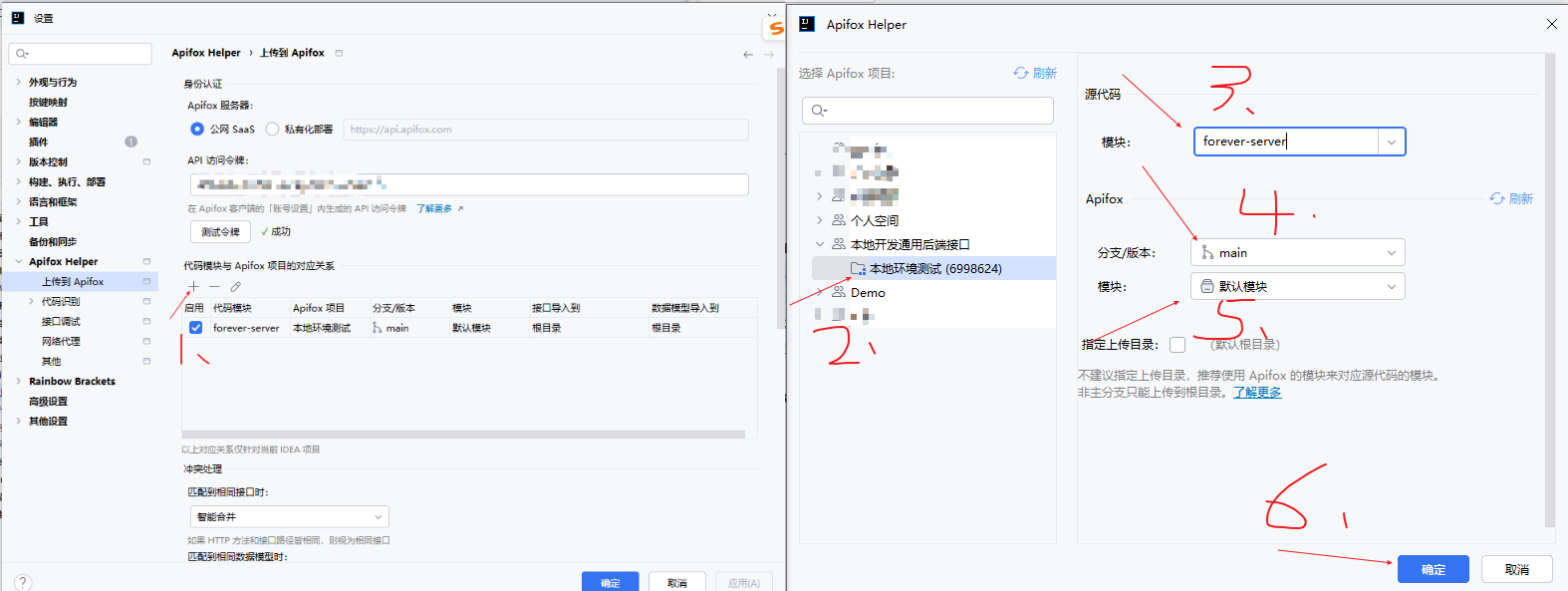The width and height of the screenshot is (1568, 591).
Task: Open the 智能合并 conflict dropdown
Action: 290,516
